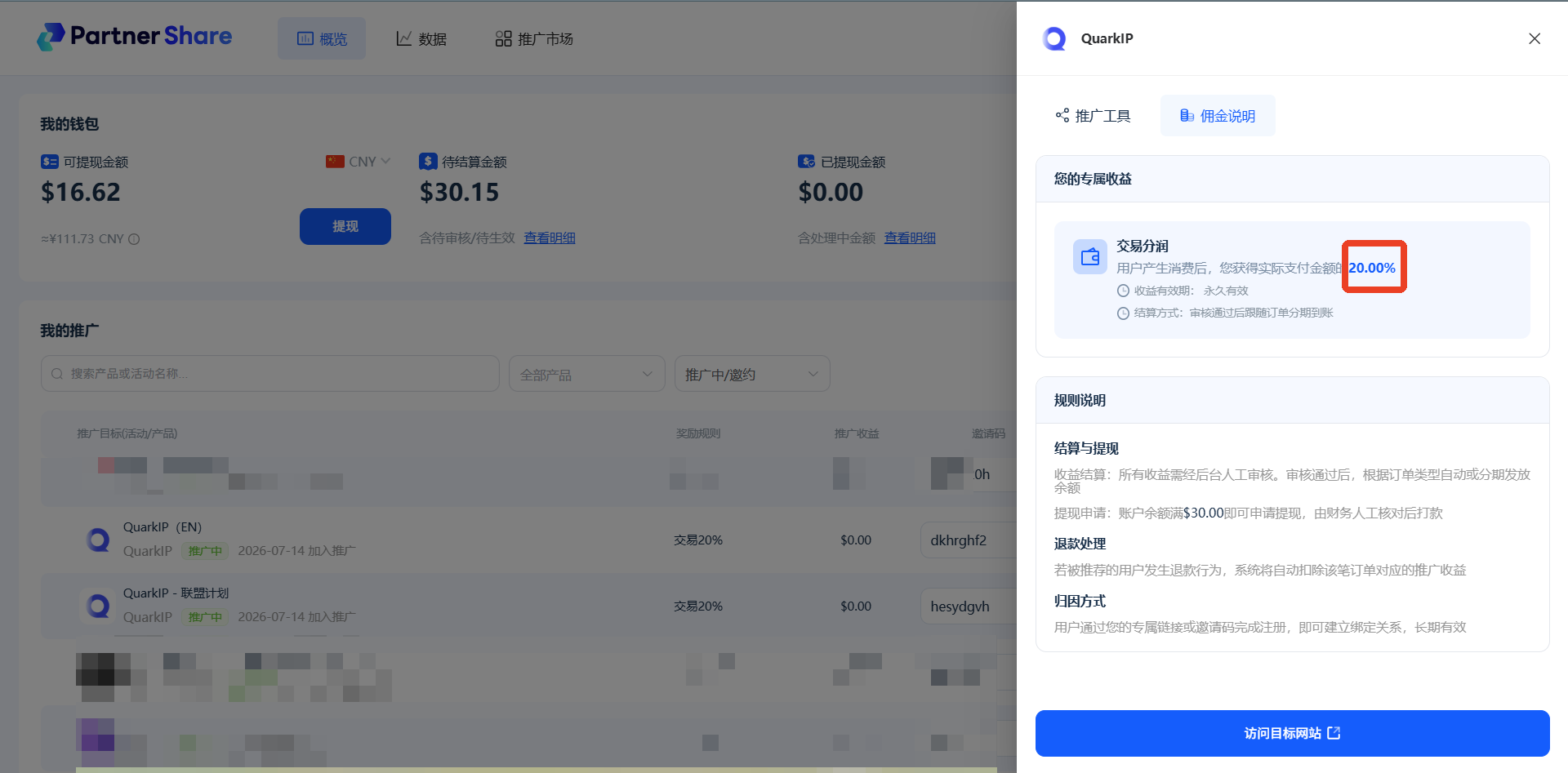Click the QuarkIP (EN) row logo
The image size is (1568, 773).
click(99, 540)
